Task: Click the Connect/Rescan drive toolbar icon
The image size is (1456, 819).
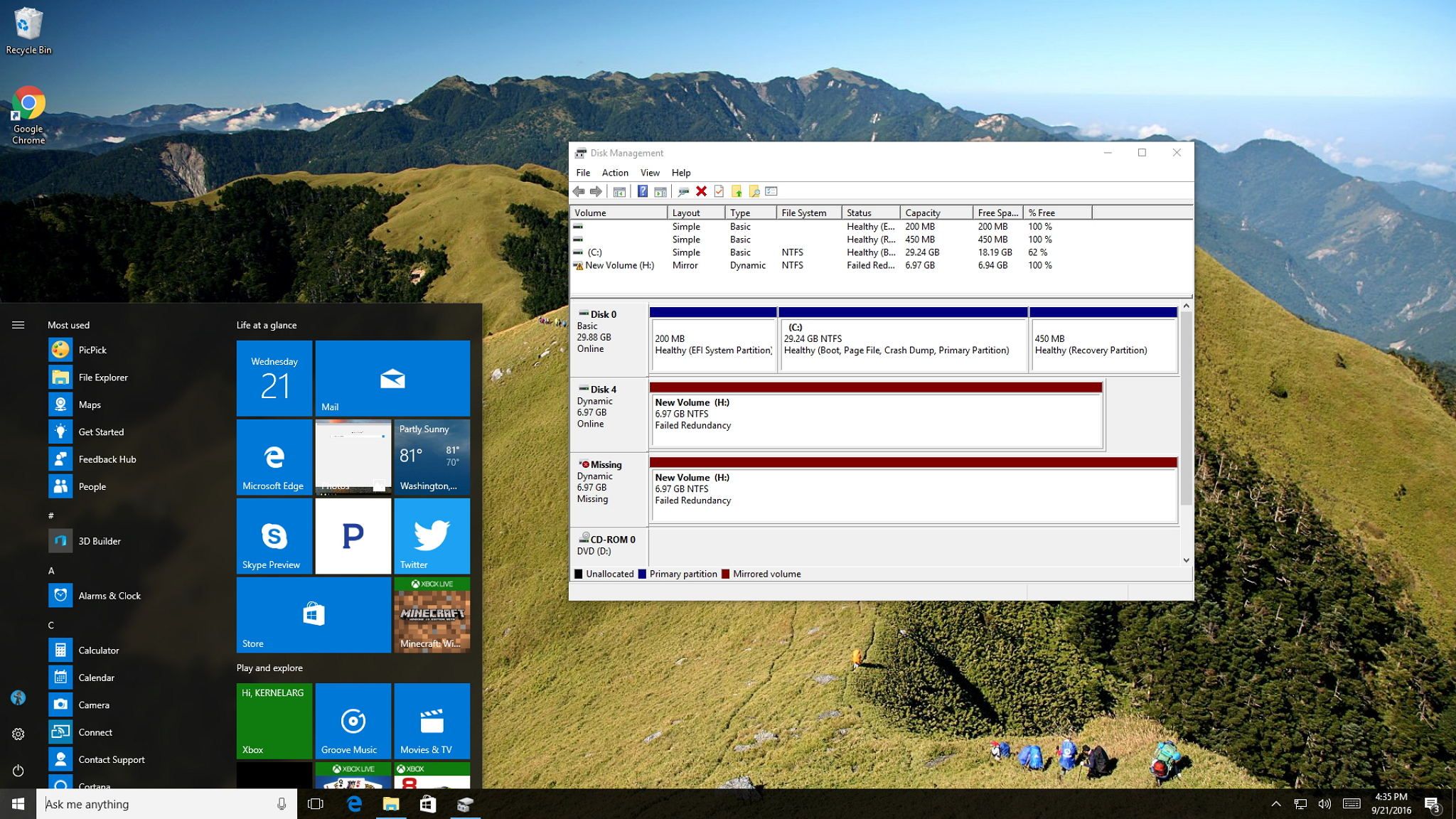Action: click(x=683, y=191)
